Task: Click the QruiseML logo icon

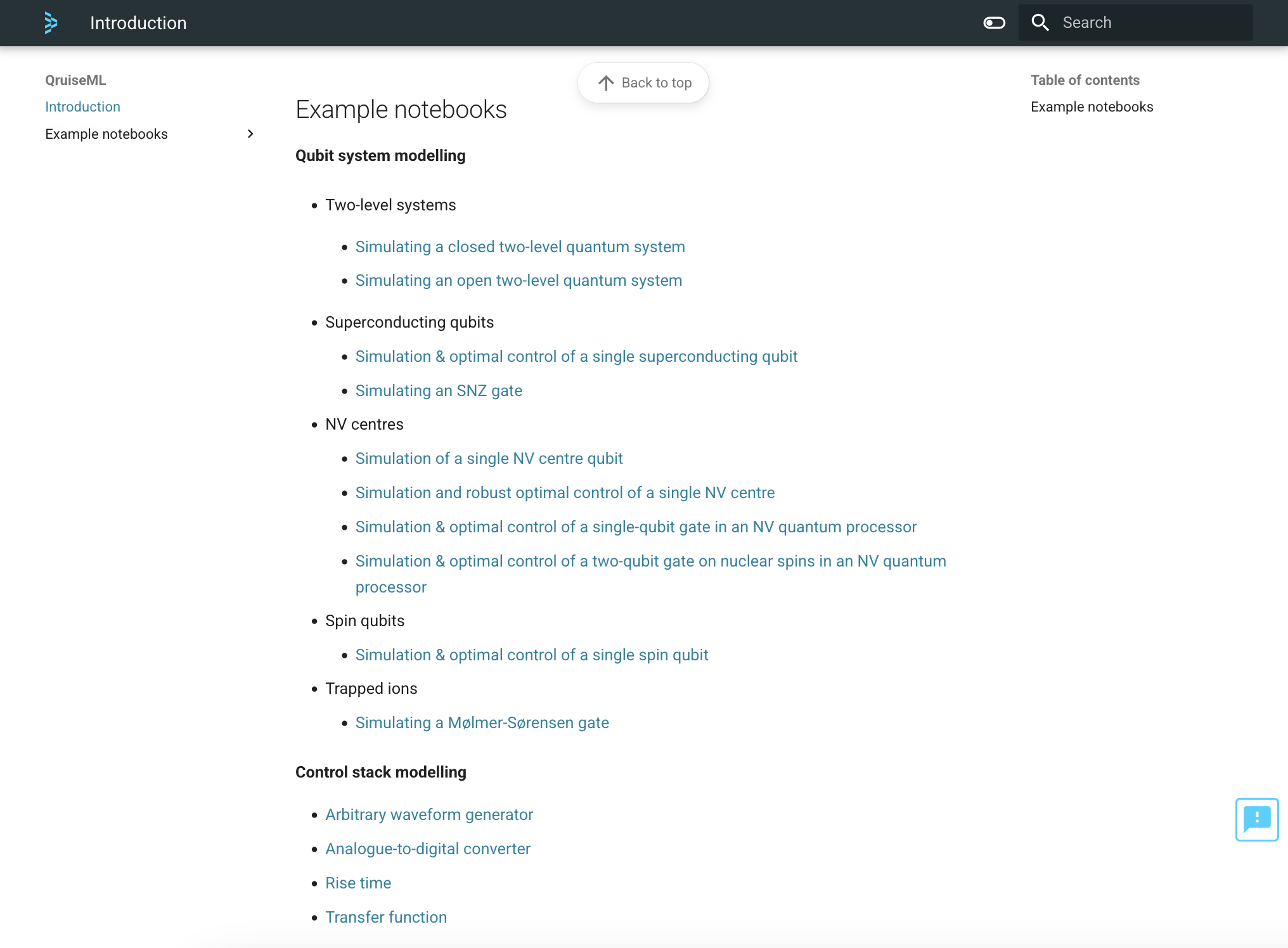Action: click(51, 23)
